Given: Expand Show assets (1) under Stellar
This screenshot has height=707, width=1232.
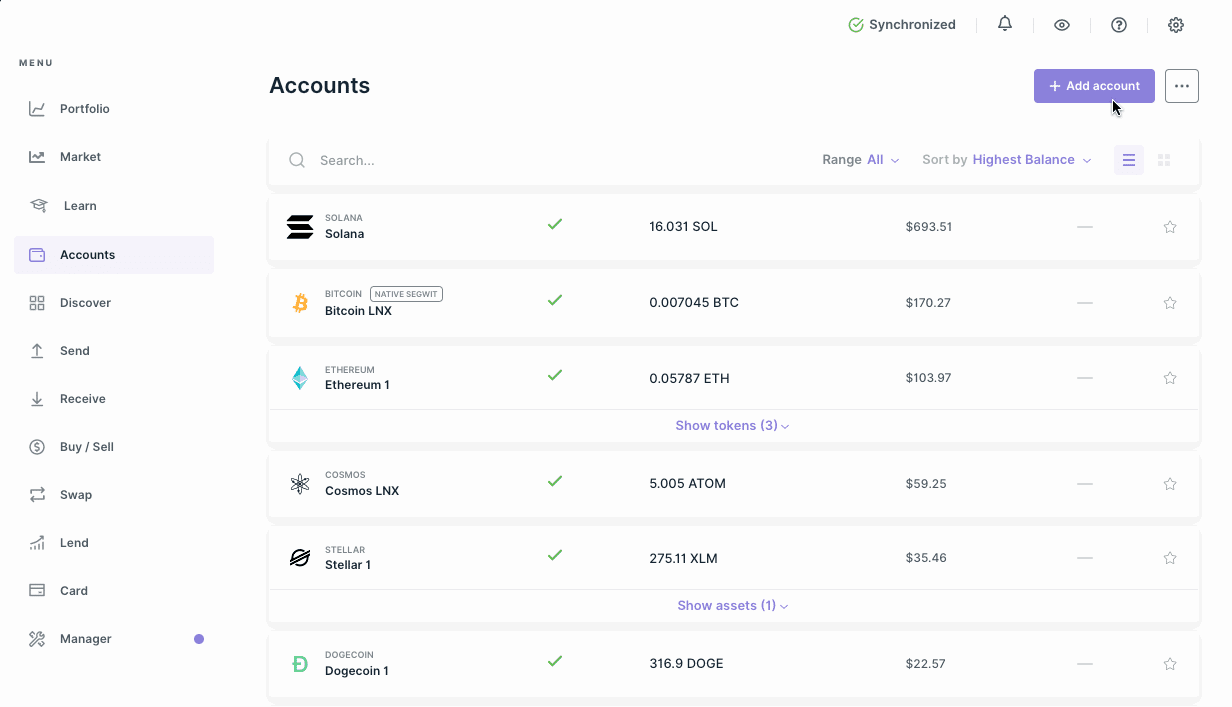Looking at the screenshot, I should (x=732, y=606).
